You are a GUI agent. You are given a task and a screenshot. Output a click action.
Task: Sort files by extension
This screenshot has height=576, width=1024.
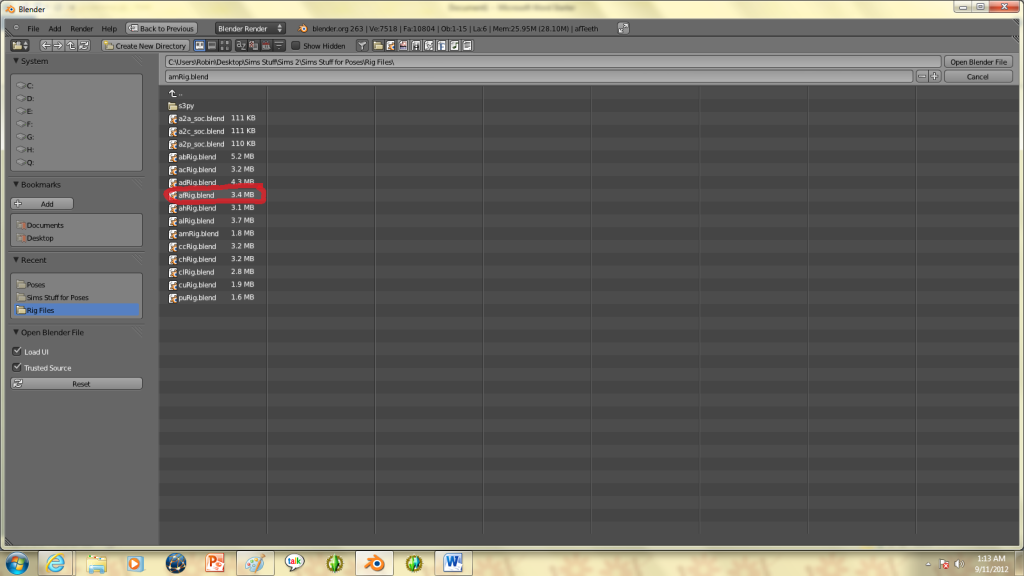[253, 46]
